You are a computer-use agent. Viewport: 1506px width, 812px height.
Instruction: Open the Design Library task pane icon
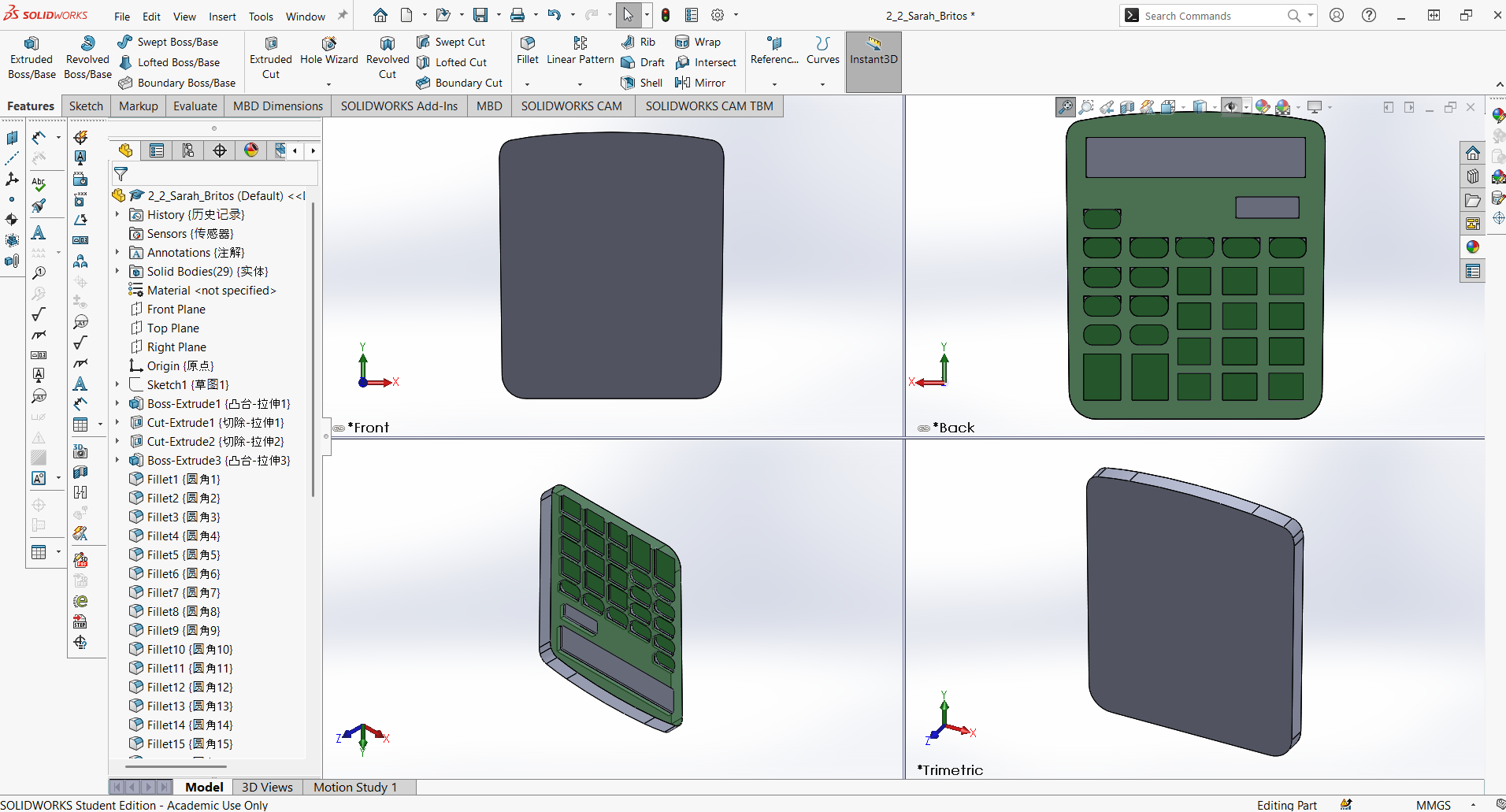pyautogui.click(x=1472, y=176)
